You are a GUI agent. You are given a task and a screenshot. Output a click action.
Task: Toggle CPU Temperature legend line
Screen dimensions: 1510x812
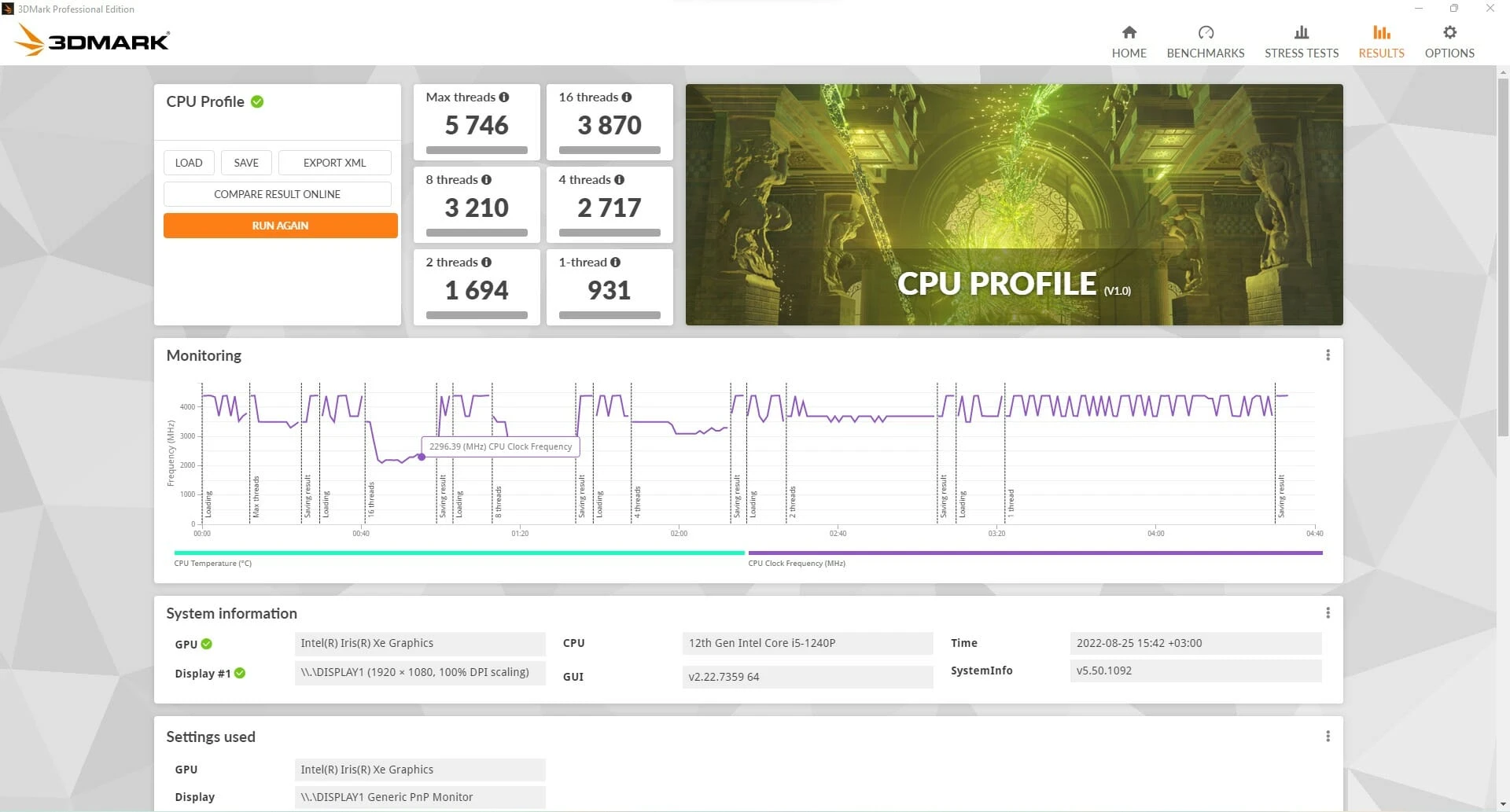(x=459, y=553)
